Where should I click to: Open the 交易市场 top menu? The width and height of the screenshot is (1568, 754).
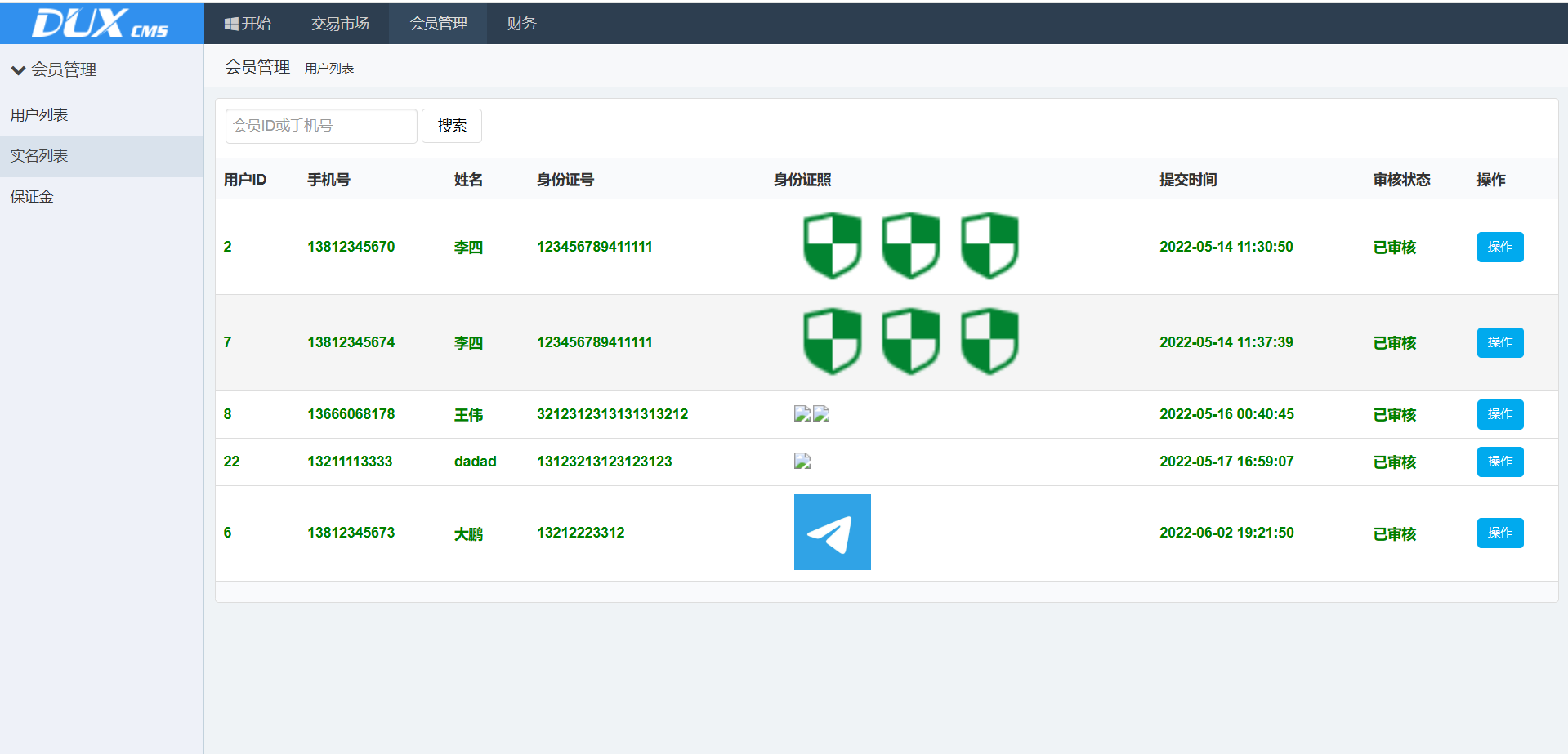click(340, 24)
